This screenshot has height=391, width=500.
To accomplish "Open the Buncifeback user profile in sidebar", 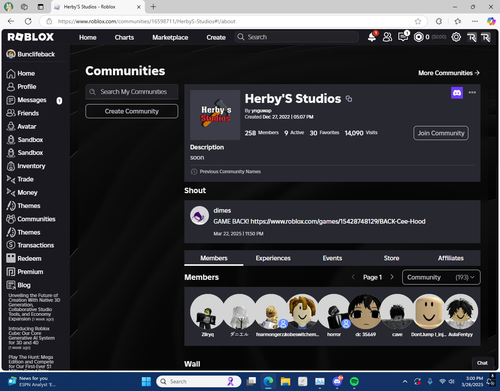I will (31, 54).
